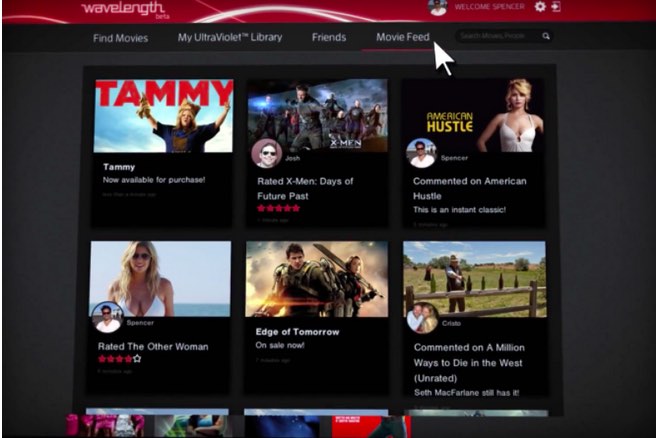Click Spencer username on American Hustle card
The height and width of the screenshot is (438, 656).
coord(454,158)
